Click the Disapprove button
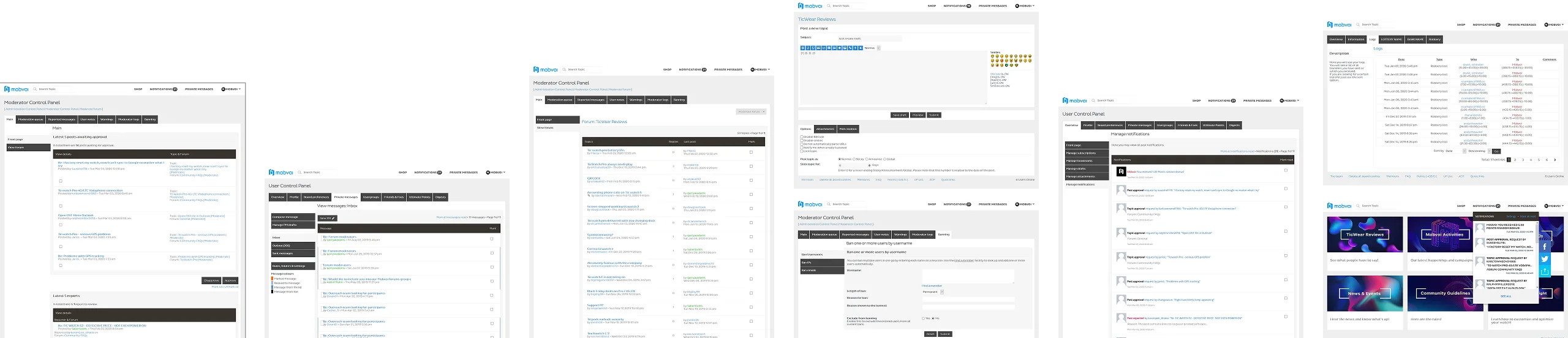The image size is (1568, 338). (x=211, y=280)
